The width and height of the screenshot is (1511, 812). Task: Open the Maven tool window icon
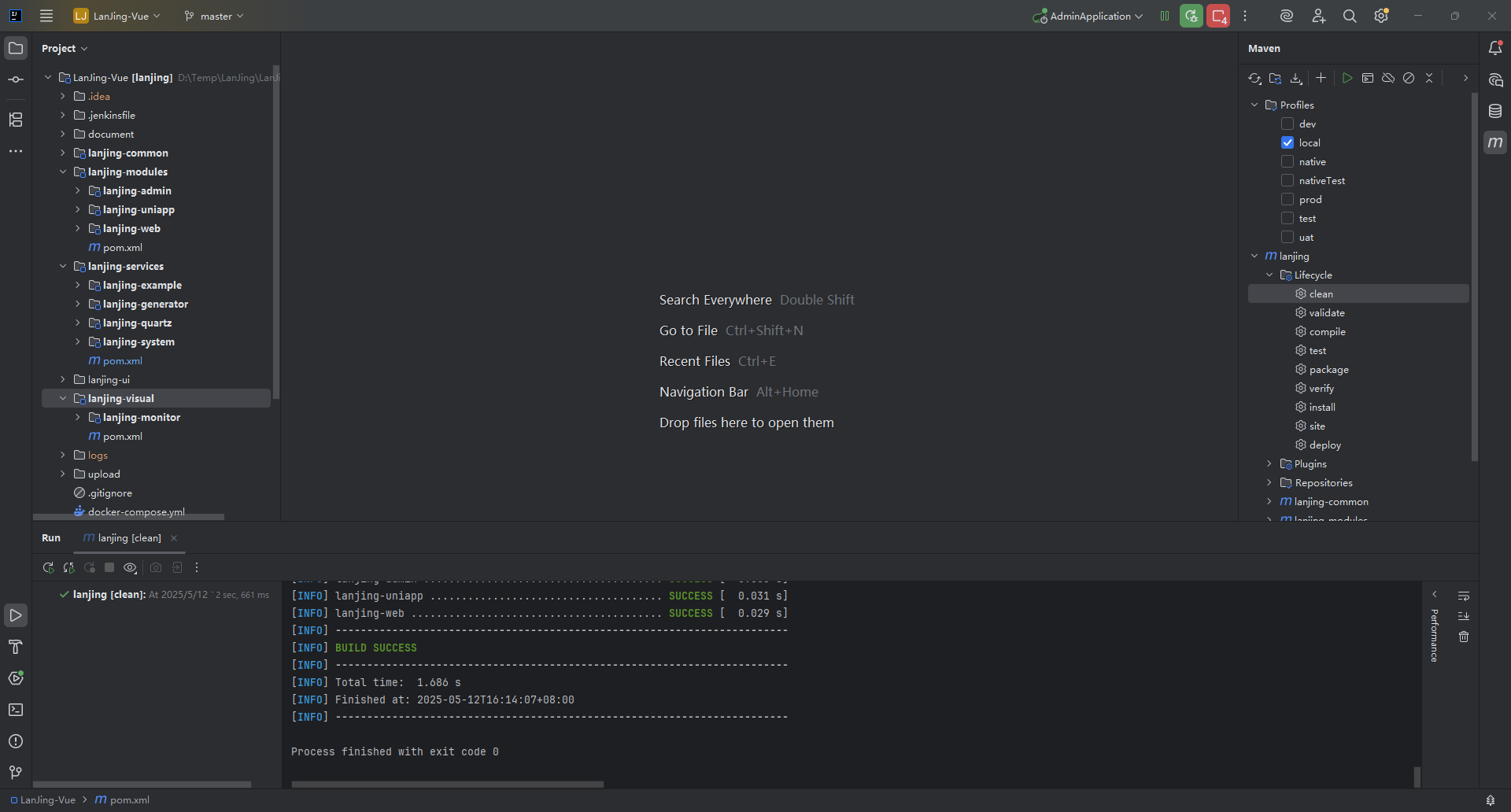pyautogui.click(x=1495, y=142)
